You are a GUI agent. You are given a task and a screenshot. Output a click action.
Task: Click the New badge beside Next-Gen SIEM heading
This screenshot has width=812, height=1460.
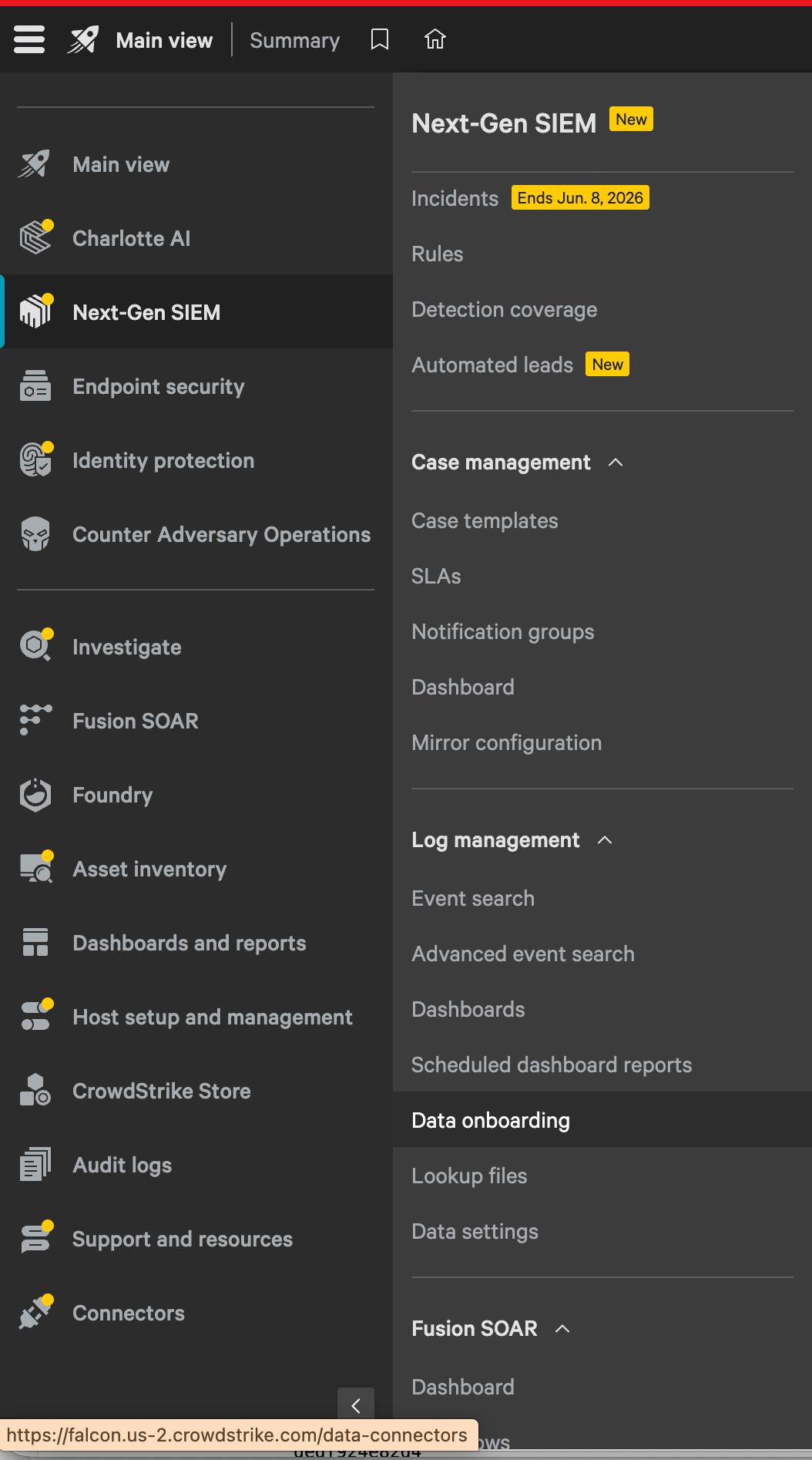click(632, 119)
